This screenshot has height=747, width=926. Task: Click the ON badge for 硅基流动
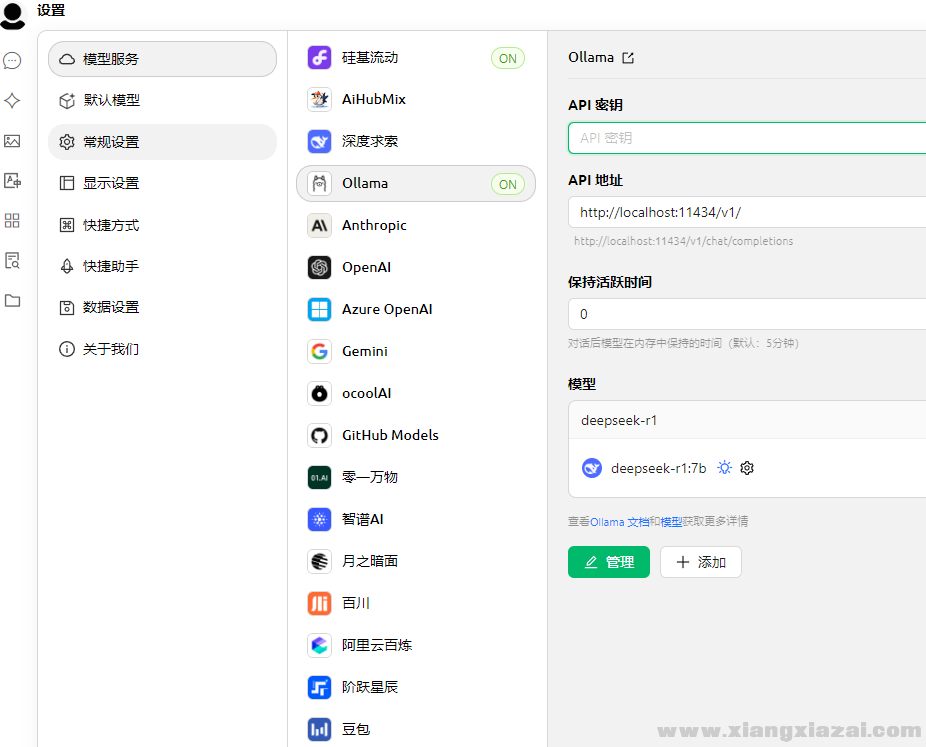point(508,58)
